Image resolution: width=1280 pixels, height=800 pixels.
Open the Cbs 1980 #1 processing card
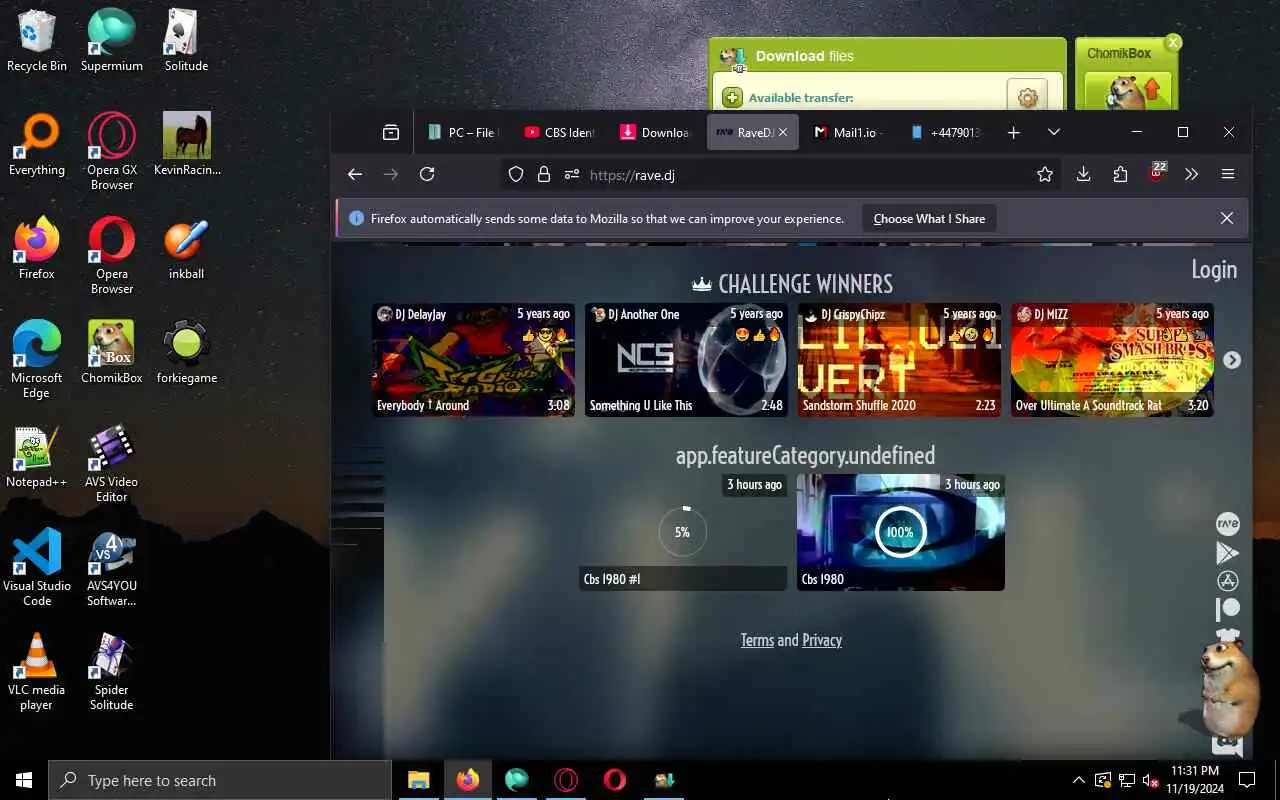click(x=683, y=532)
